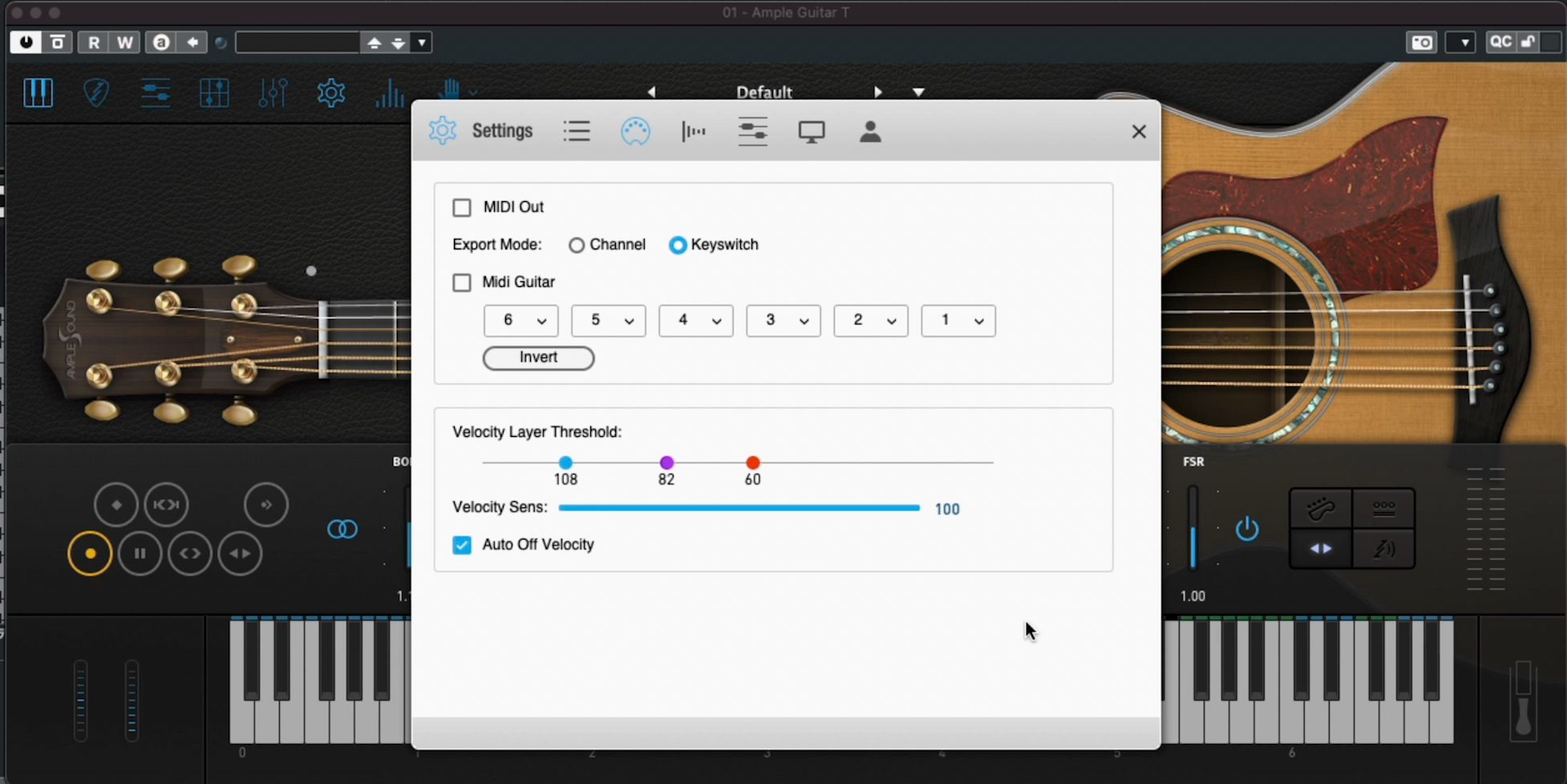Select Channel export mode radio button
This screenshot has width=1567, height=784.
(577, 245)
